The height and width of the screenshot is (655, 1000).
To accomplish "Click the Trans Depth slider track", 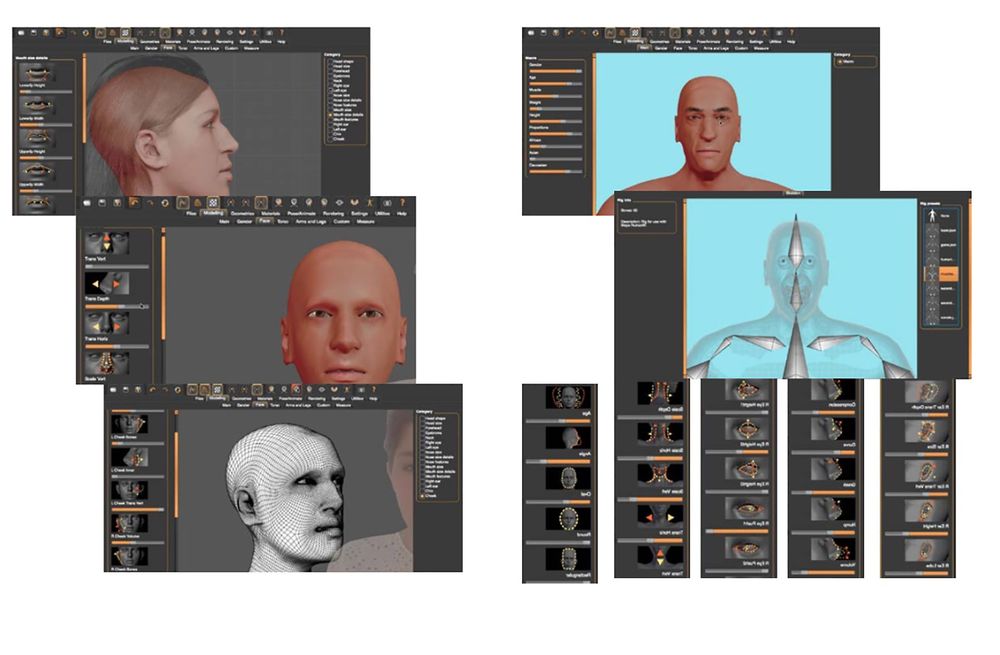I will [118, 306].
